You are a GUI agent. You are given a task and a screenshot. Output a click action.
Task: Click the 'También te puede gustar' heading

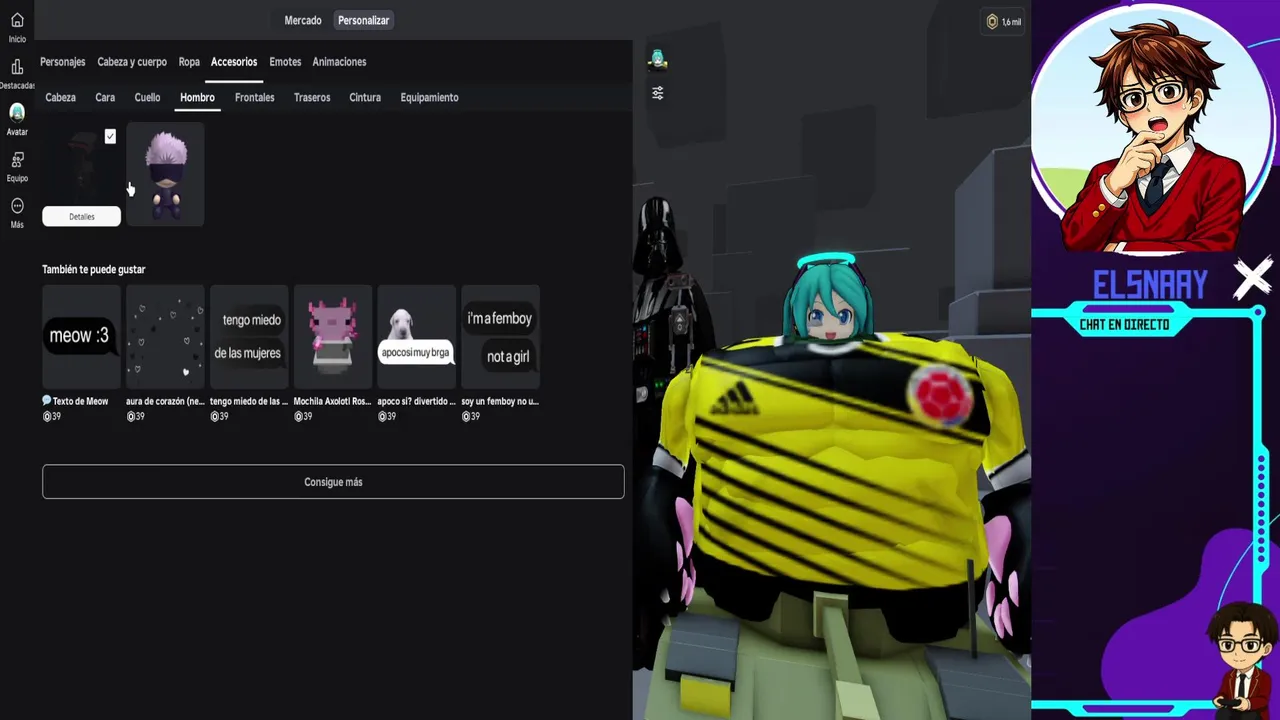(x=94, y=270)
